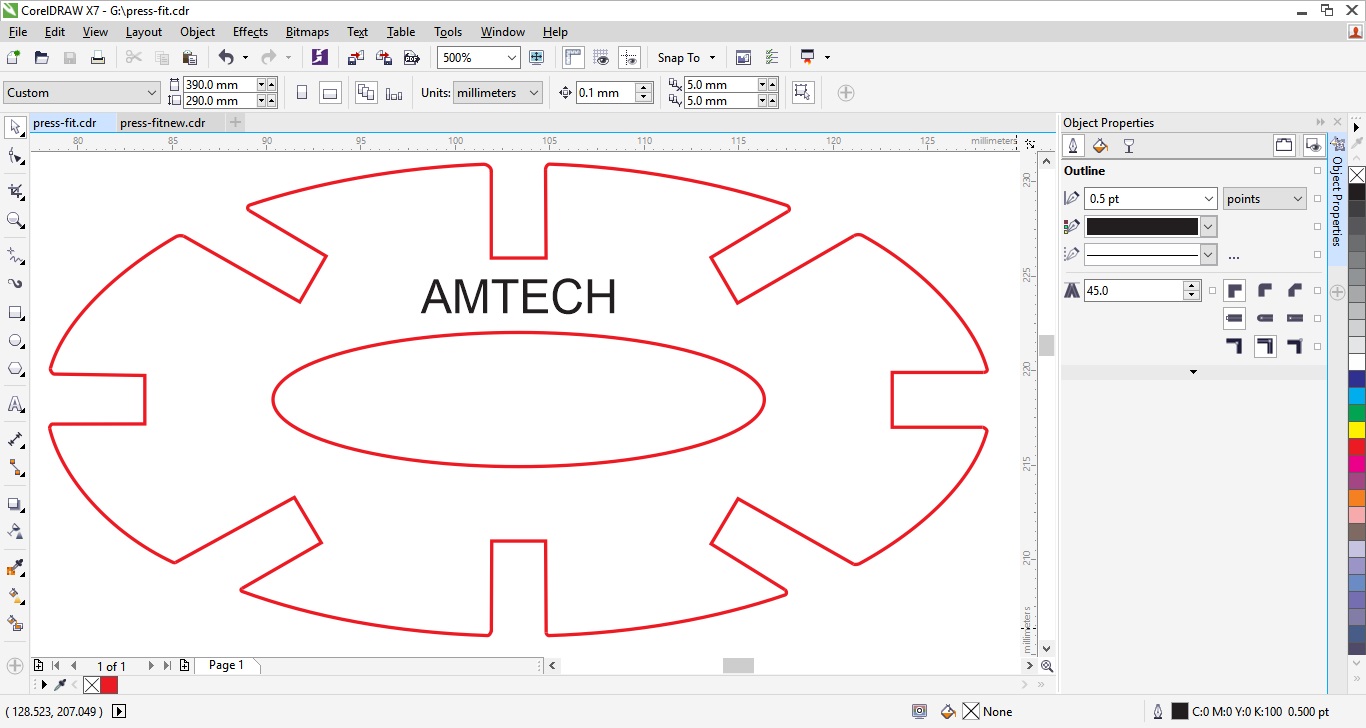Image resolution: width=1366 pixels, height=728 pixels.
Task: Select the Drop Shadow tool
Action: point(16,504)
